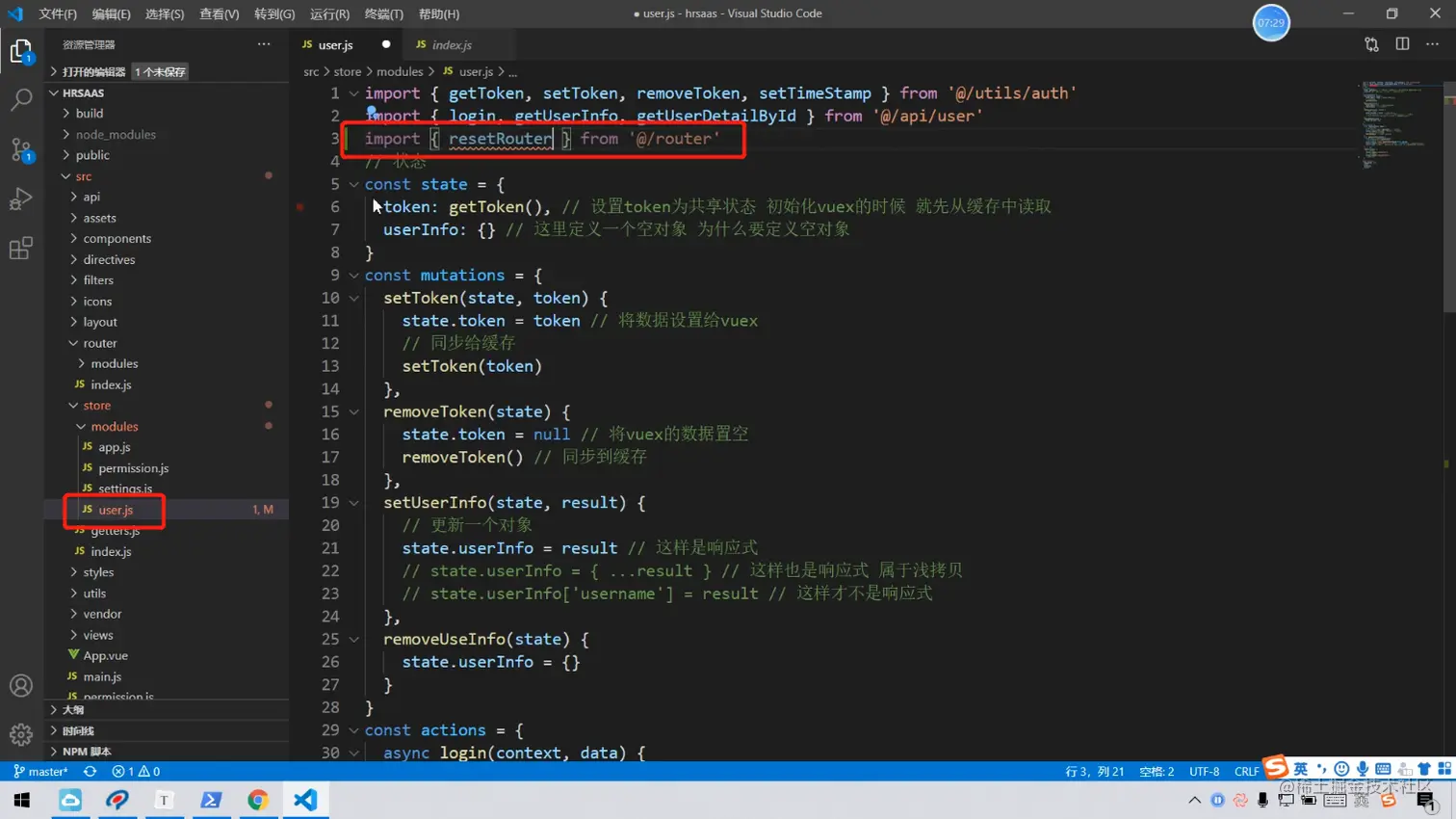The image size is (1456, 819).
Task: Click the Synchronize Changes icon in status bar
Action: point(90,772)
